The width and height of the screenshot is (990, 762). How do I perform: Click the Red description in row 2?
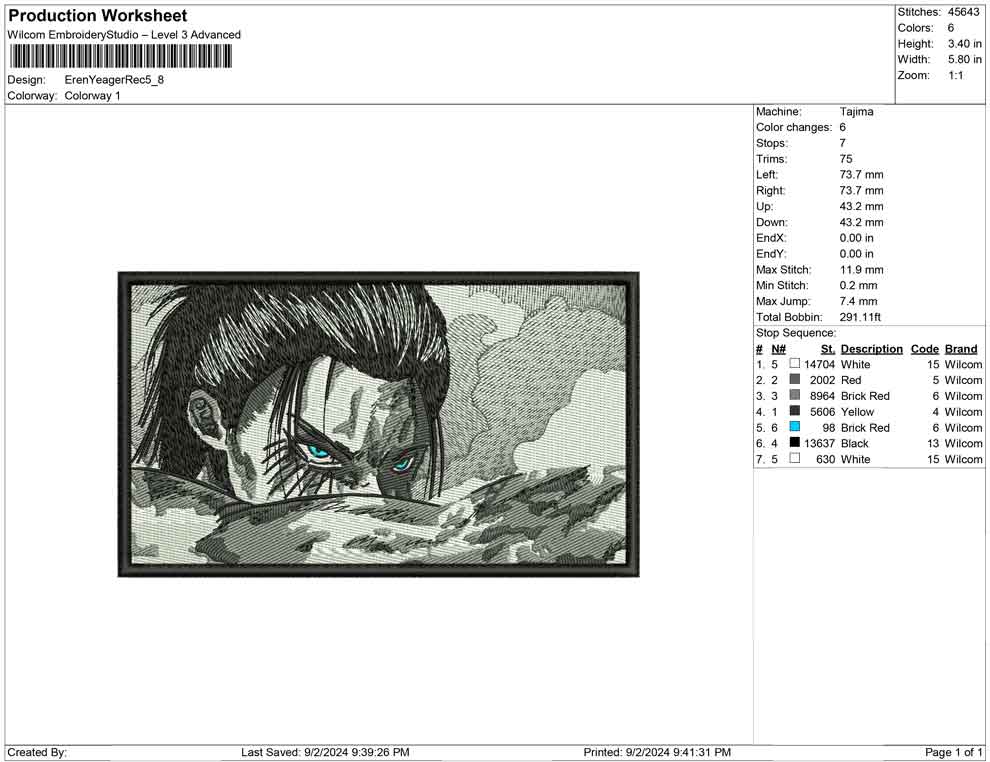click(851, 380)
